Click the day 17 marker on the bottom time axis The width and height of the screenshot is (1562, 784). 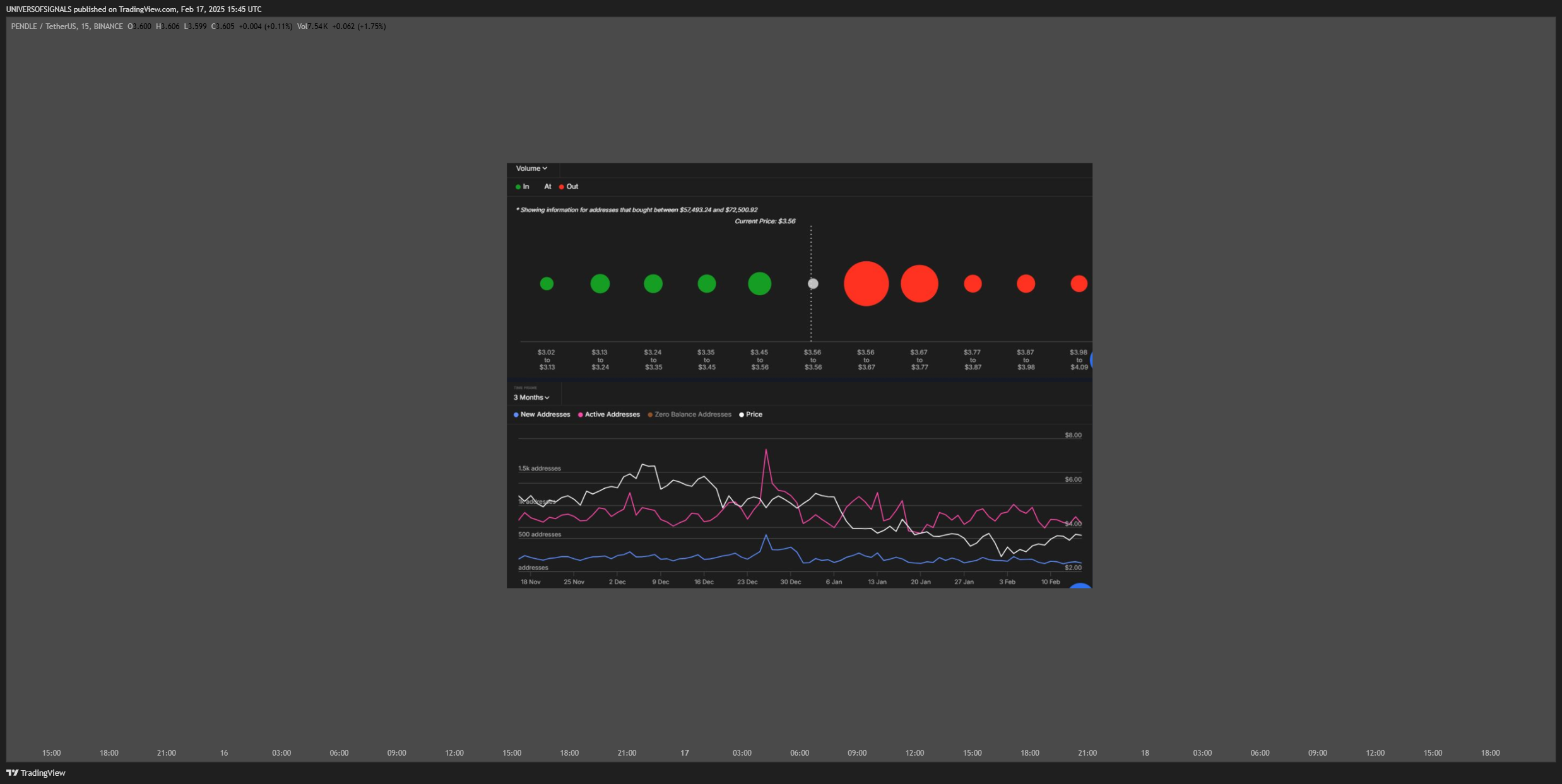point(685,753)
